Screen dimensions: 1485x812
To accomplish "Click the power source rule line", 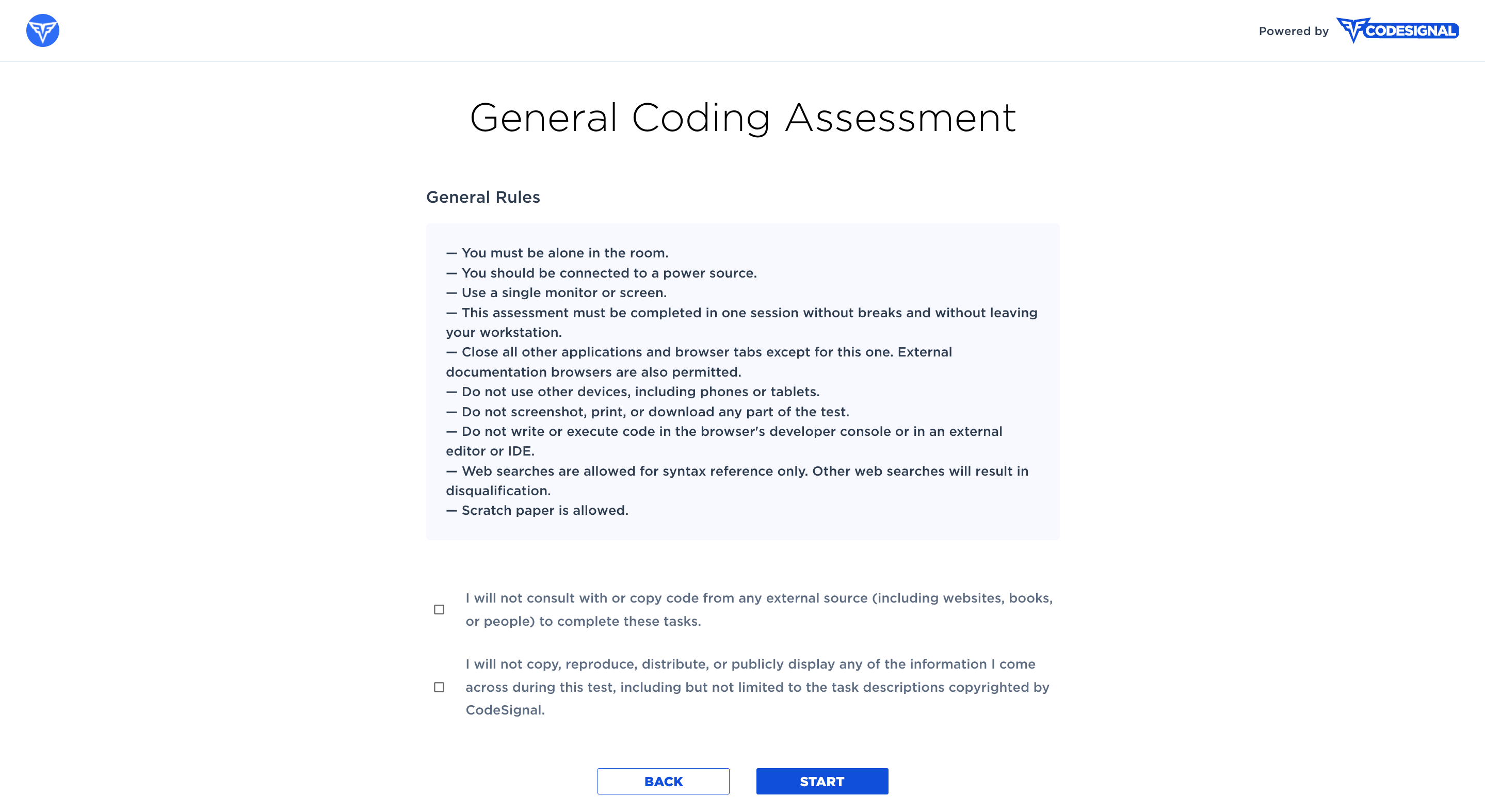I will click(x=601, y=273).
